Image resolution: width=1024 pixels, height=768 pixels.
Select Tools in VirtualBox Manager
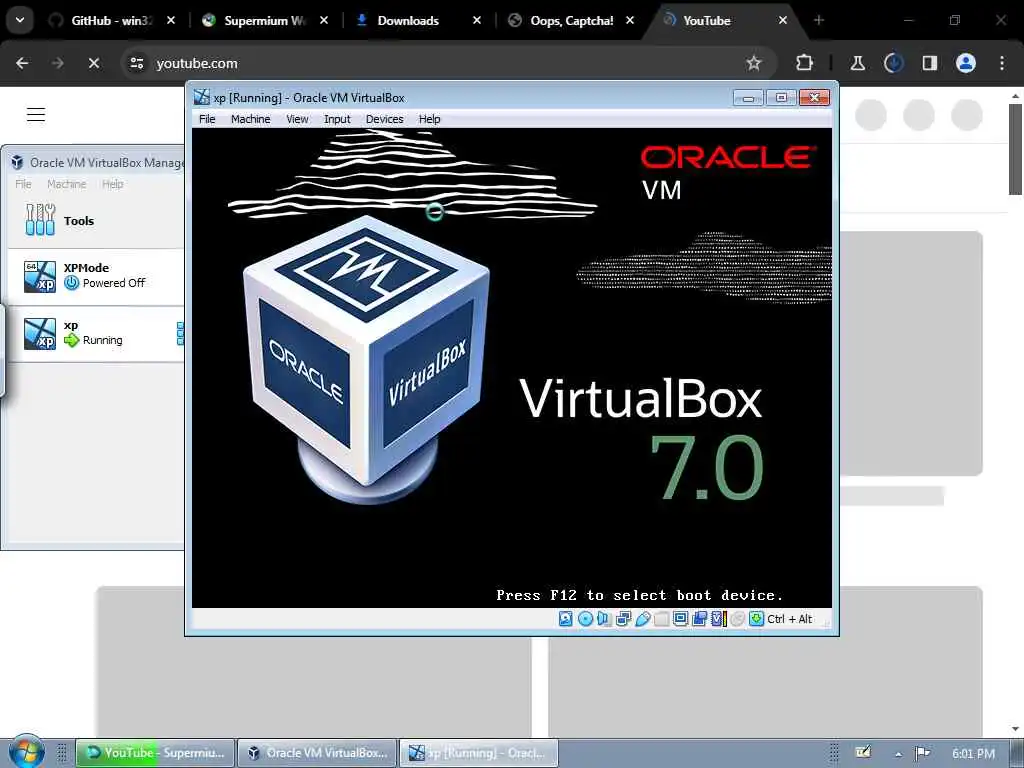[x=97, y=221]
